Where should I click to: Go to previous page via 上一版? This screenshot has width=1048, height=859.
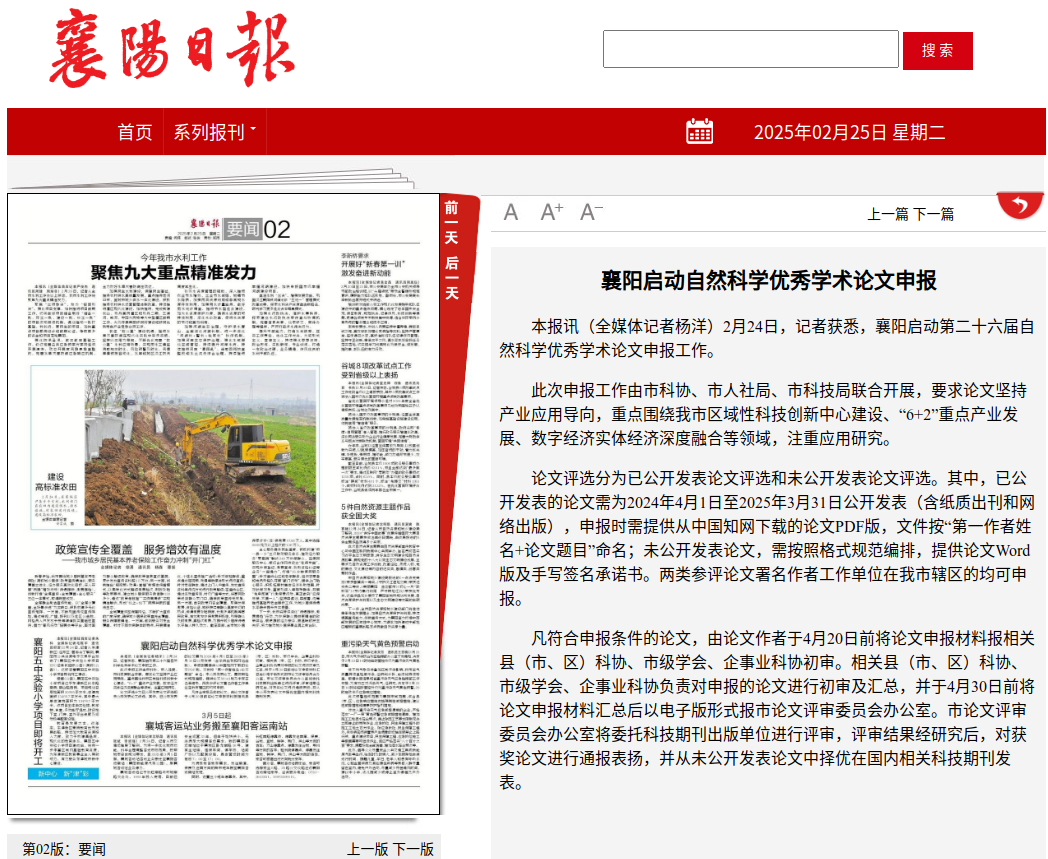[367, 849]
